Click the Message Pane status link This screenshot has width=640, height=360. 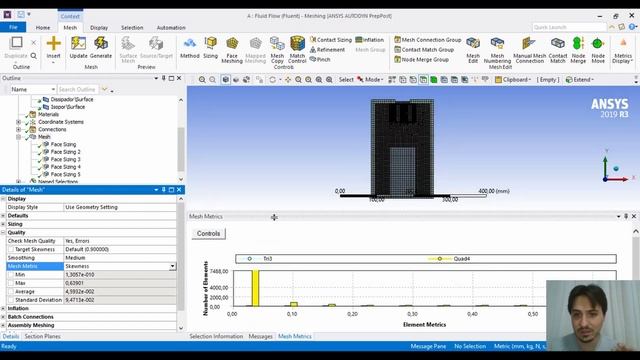click(x=428, y=346)
